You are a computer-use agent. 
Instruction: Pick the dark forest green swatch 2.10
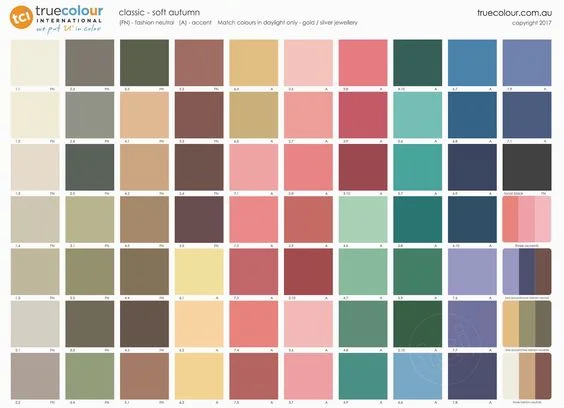[x=418, y=324]
